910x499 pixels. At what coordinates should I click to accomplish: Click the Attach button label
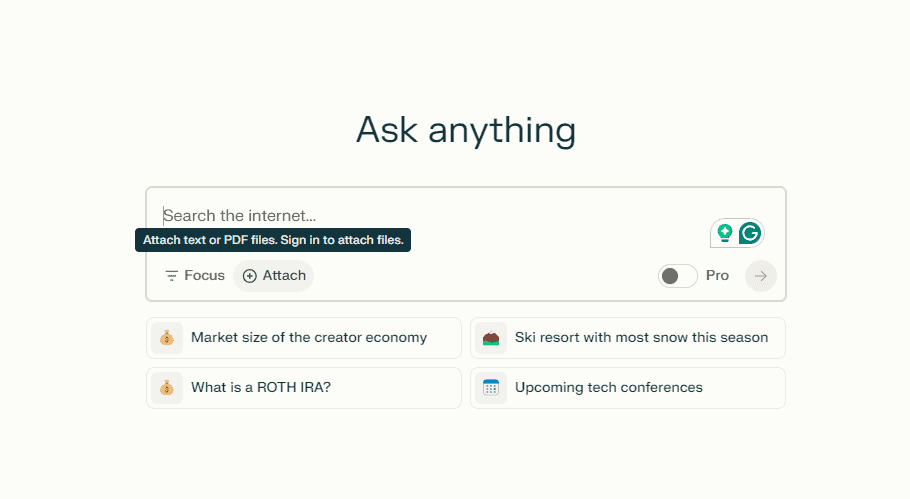click(x=284, y=276)
